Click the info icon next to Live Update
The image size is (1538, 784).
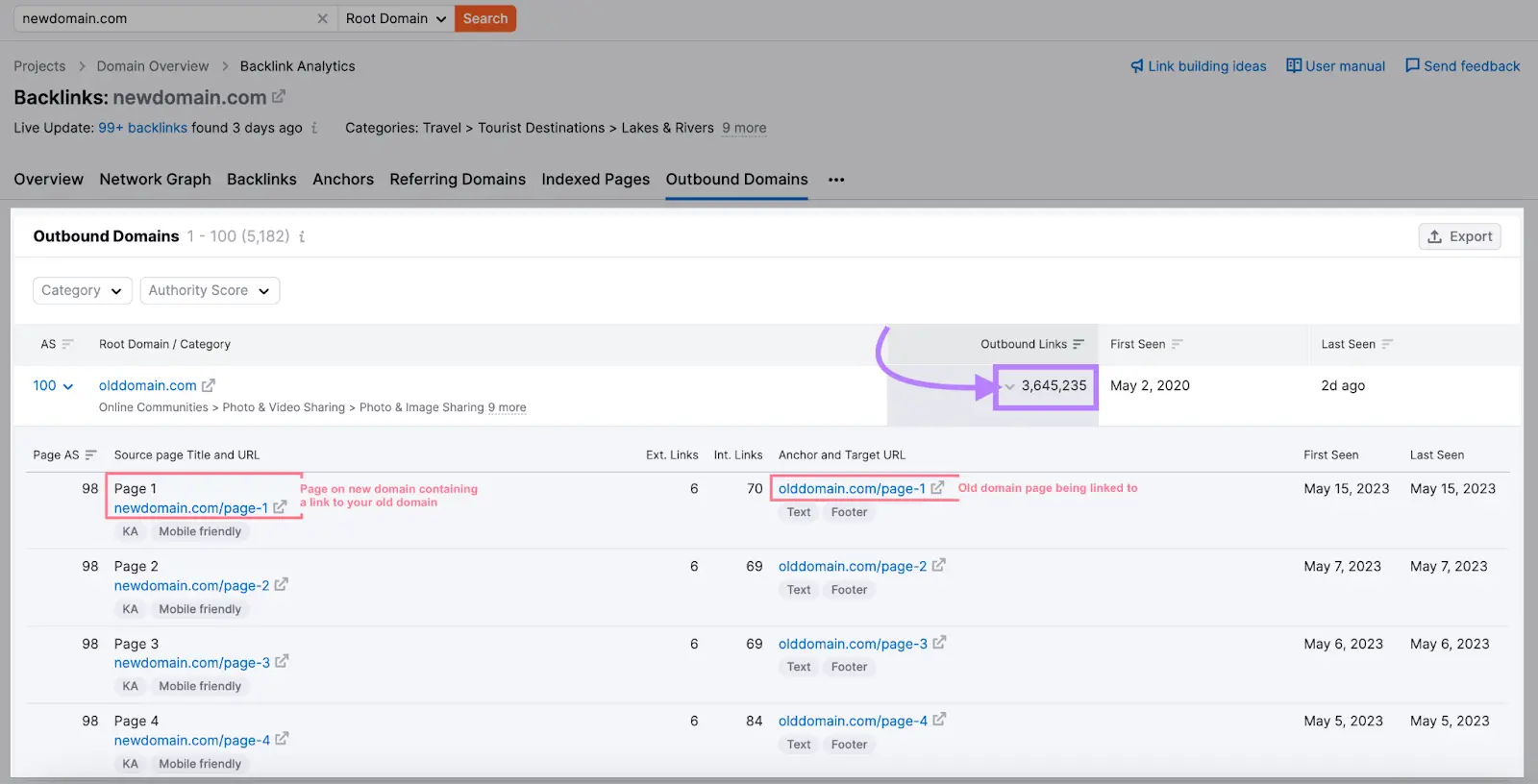pos(314,128)
